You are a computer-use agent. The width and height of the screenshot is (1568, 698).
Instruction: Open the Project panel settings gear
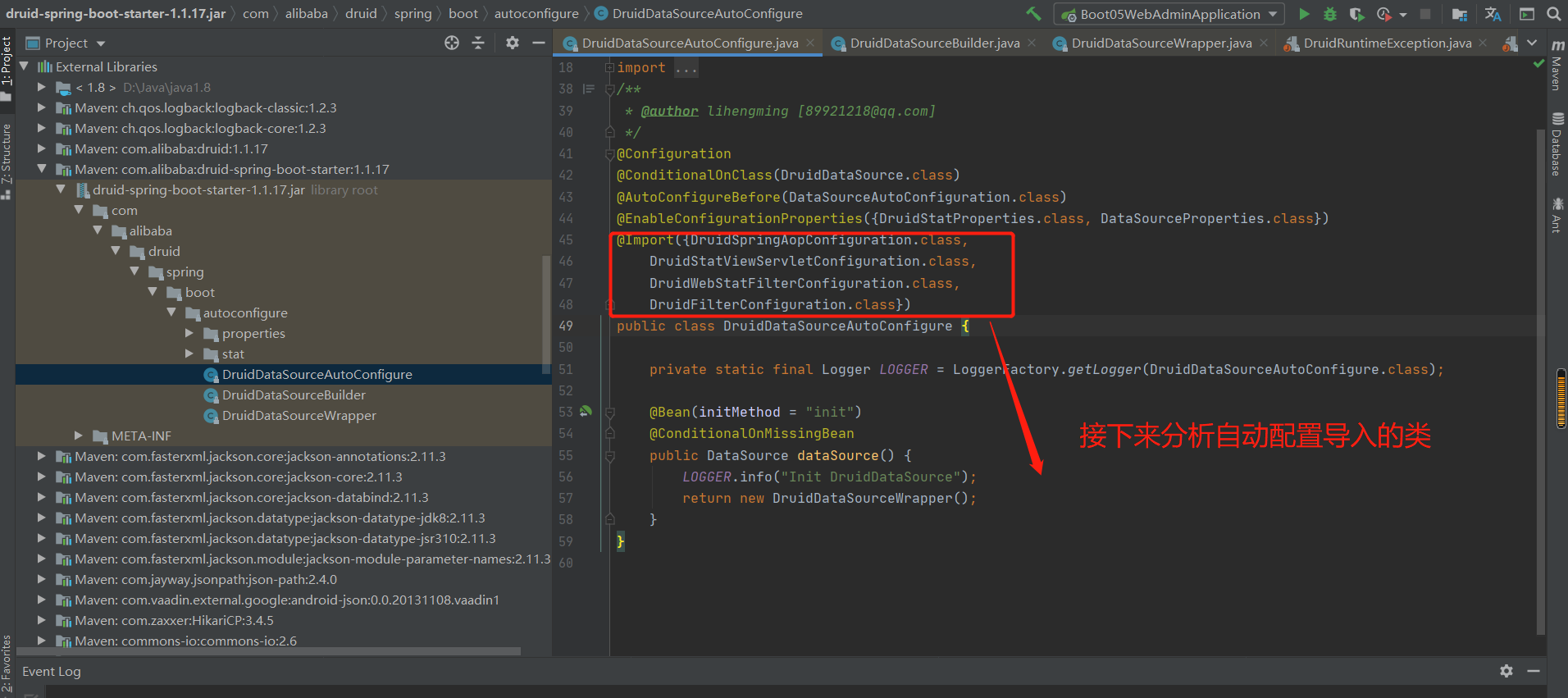tap(513, 43)
